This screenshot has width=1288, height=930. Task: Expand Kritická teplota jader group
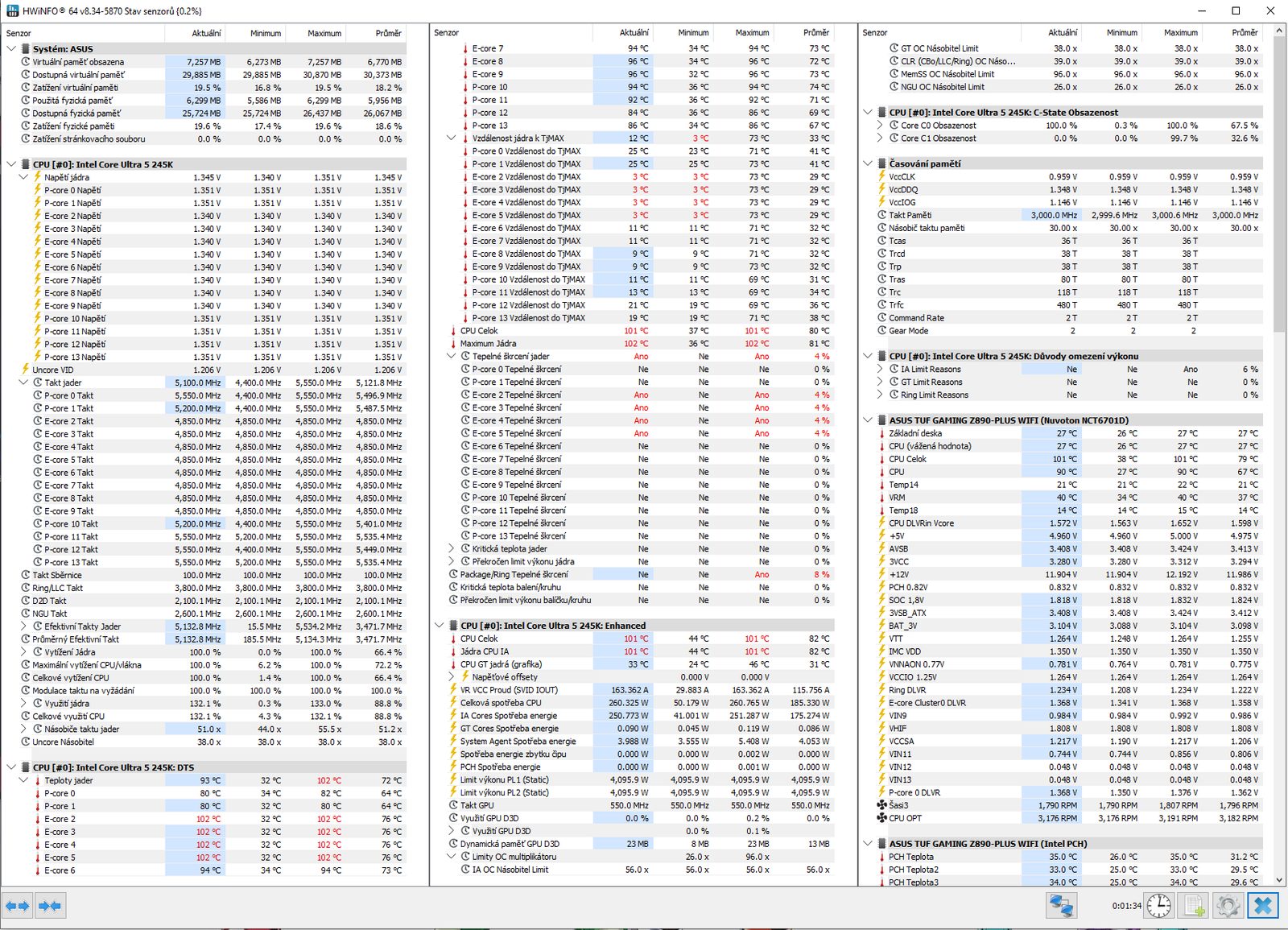[452, 549]
